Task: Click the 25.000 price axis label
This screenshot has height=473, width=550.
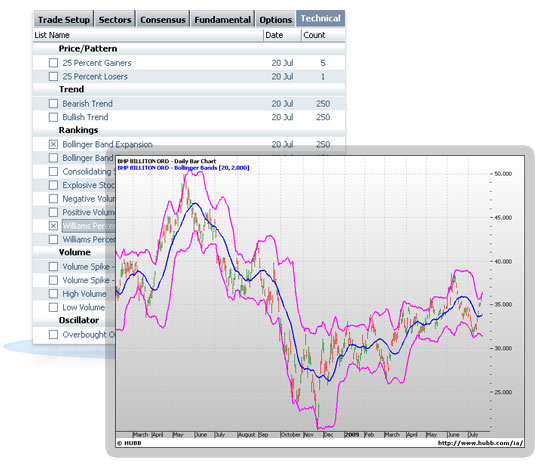Action: [x=503, y=392]
